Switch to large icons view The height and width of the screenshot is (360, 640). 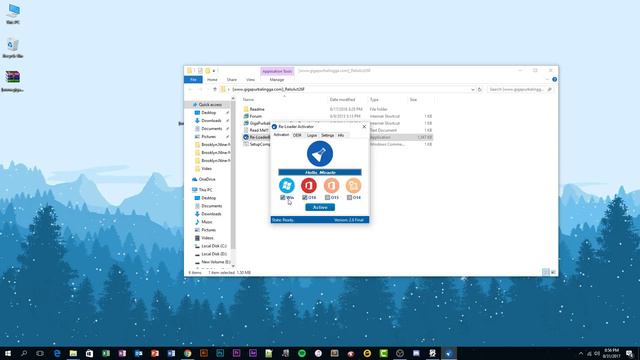tap(553, 272)
